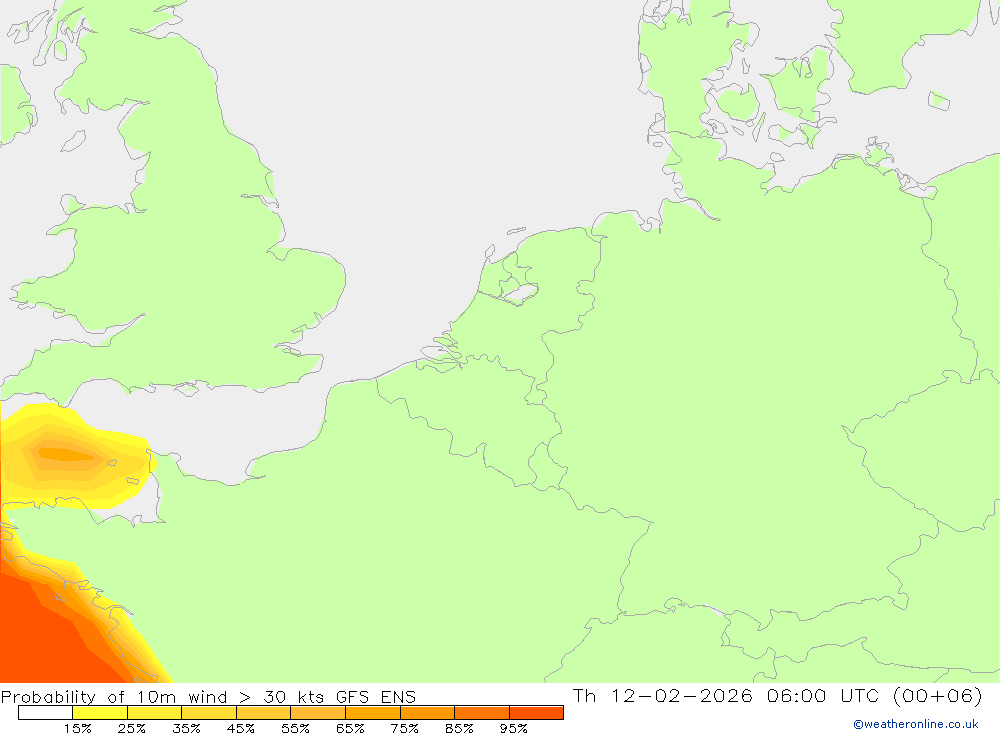
Task: Click the "(00+06)" forecast run offset
Action: 938,695
